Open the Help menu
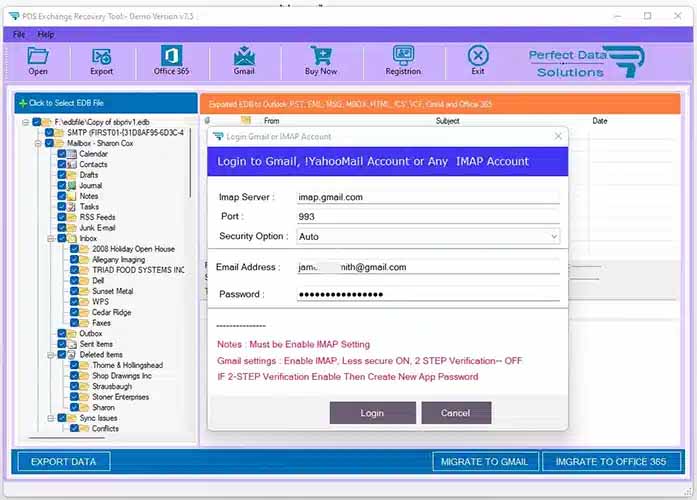This screenshot has height=500, width=697. 46,34
